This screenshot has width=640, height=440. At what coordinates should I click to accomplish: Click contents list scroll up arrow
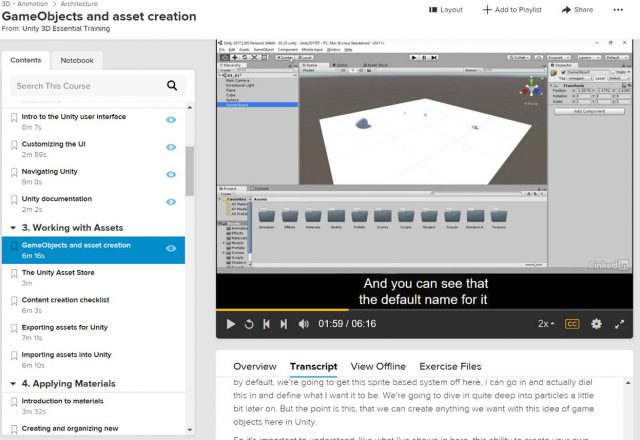pos(189,107)
